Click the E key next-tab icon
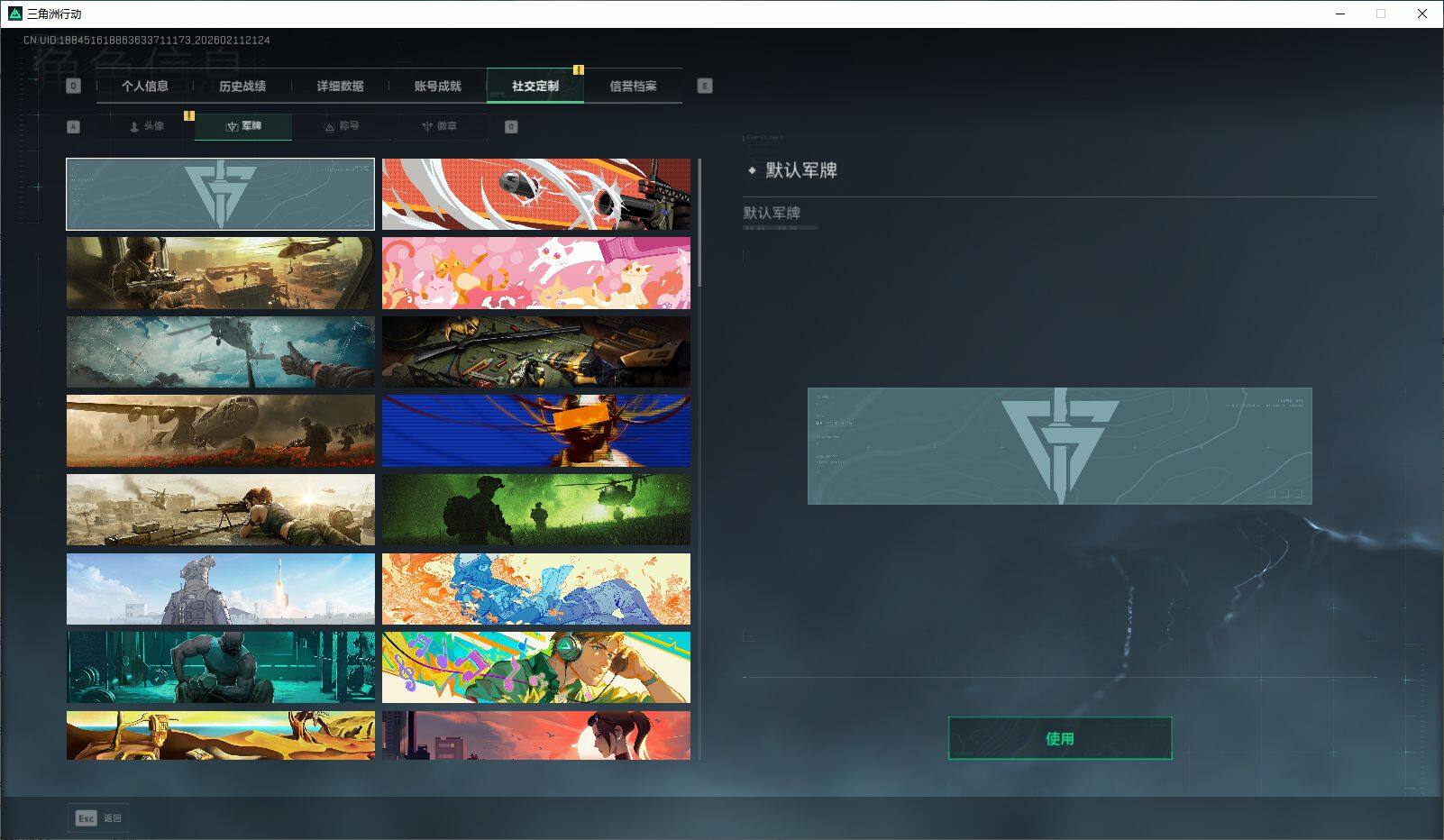The image size is (1444, 840). point(705,86)
